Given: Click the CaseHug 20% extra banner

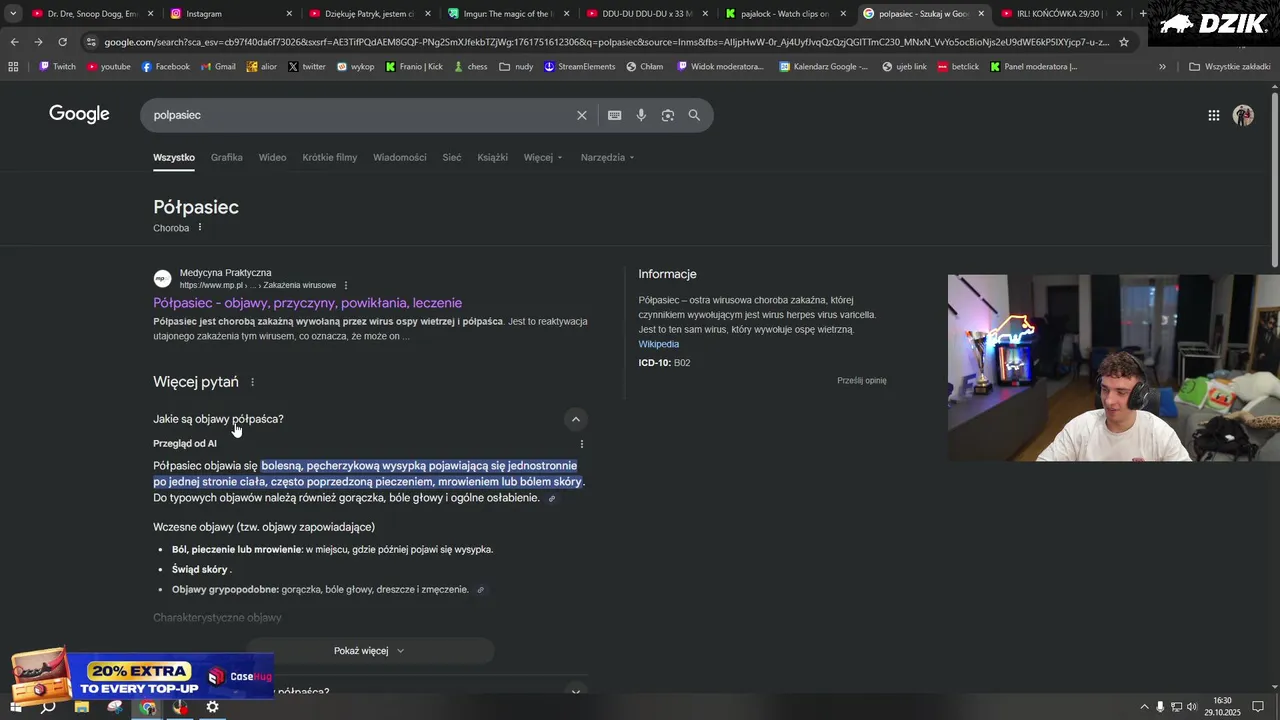Looking at the screenshot, I should click(142, 677).
